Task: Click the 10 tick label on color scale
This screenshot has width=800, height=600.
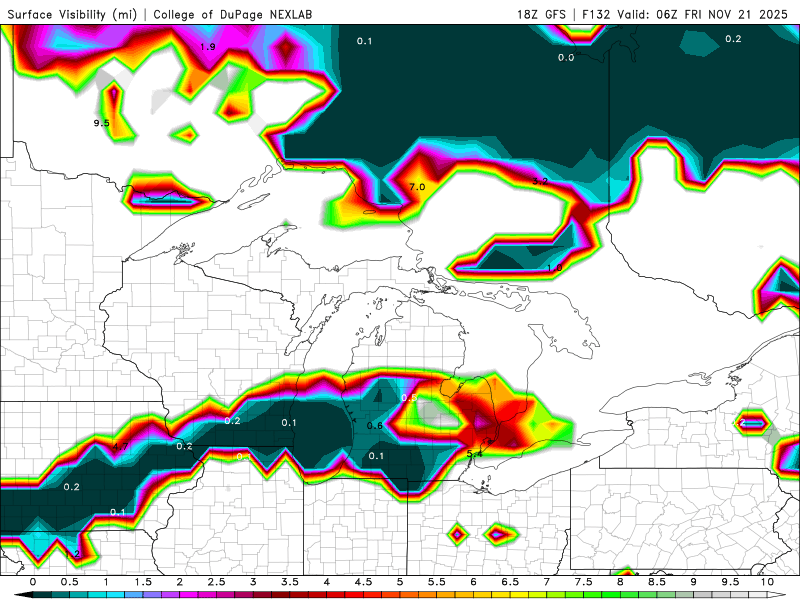Action: (x=767, y=582)
